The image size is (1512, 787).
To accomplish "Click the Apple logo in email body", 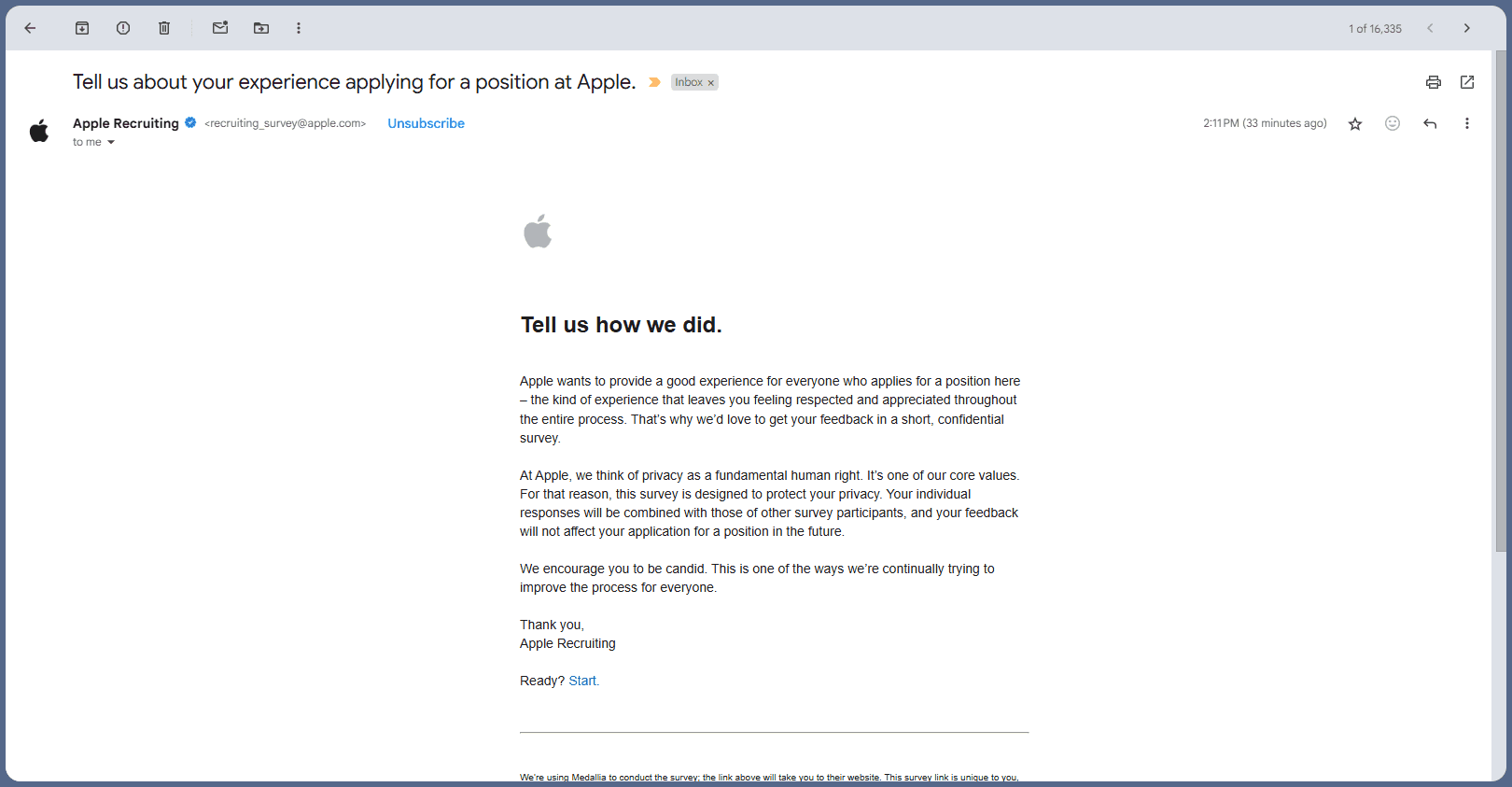I will coord(538,232).
